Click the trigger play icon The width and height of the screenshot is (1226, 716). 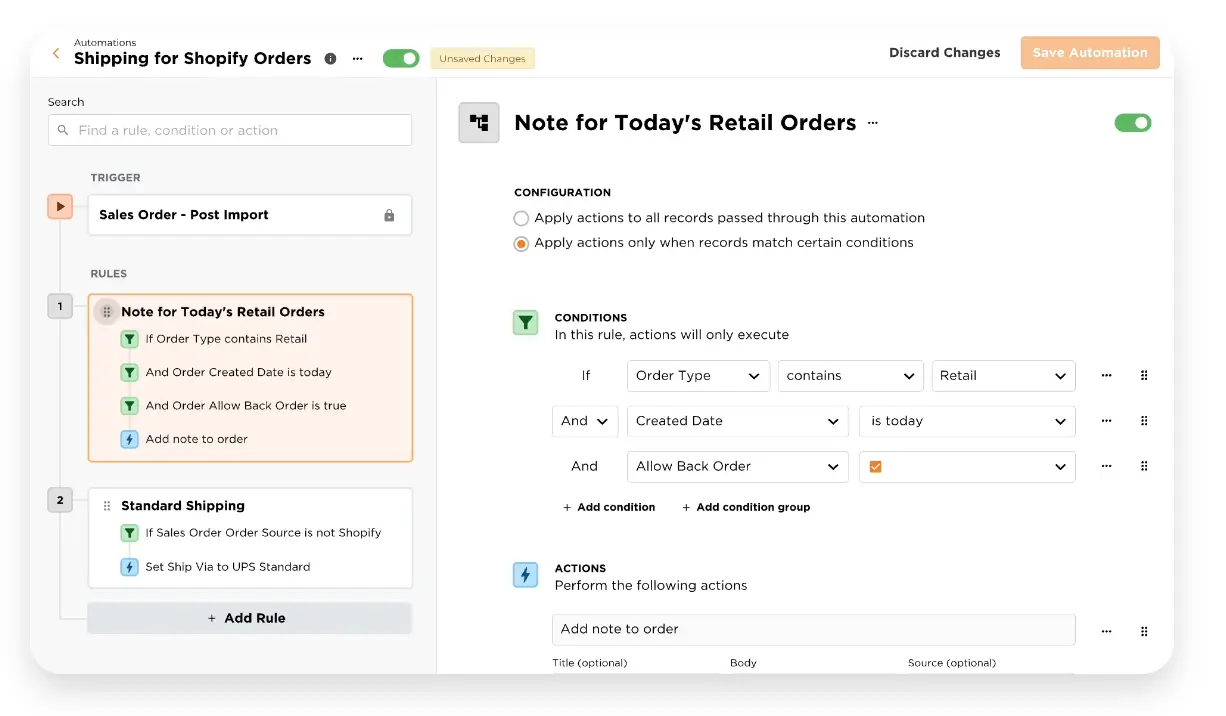[x=61, y=207]
